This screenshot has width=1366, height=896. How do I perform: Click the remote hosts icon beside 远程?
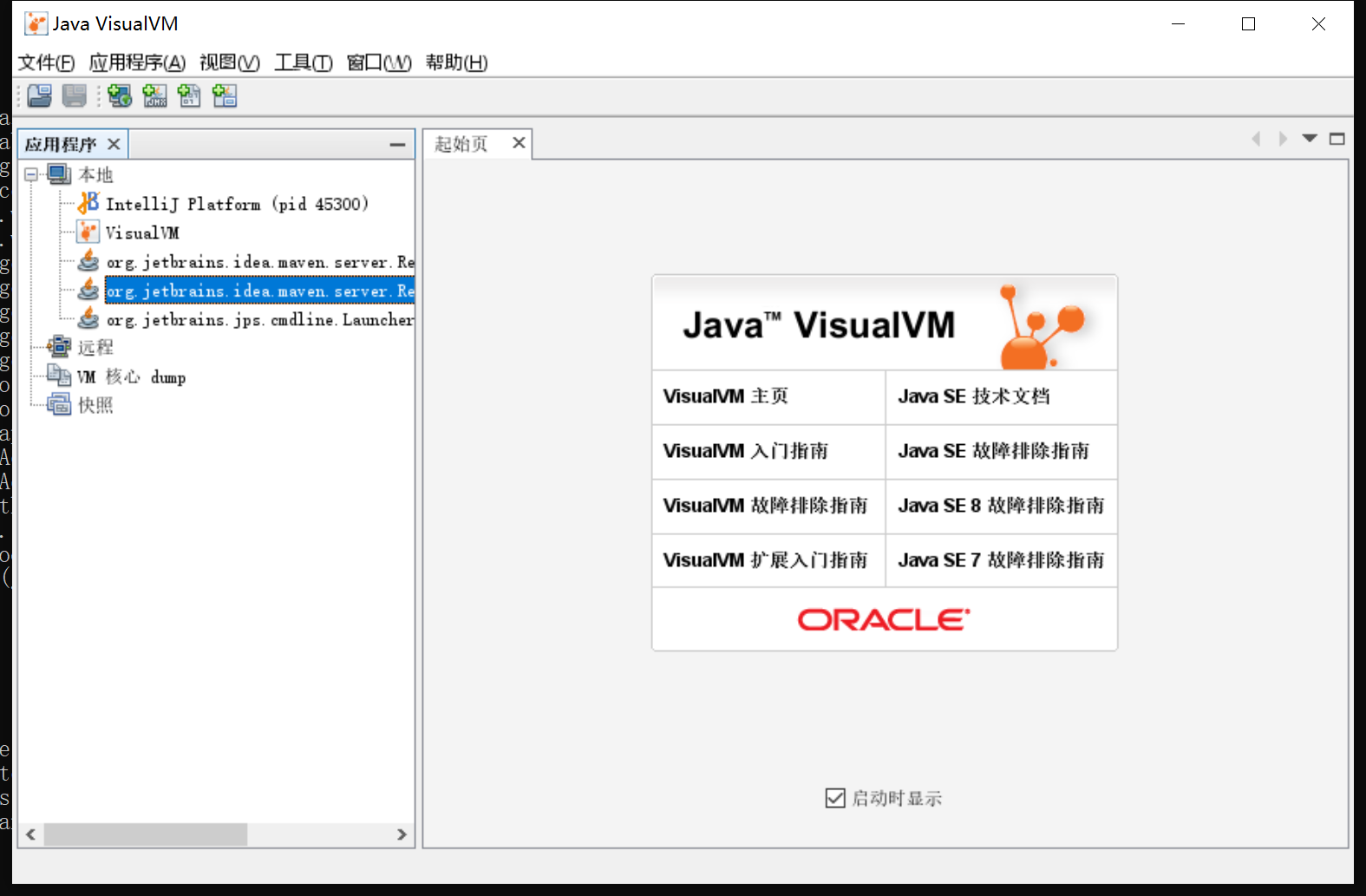[x=59, y=347]
